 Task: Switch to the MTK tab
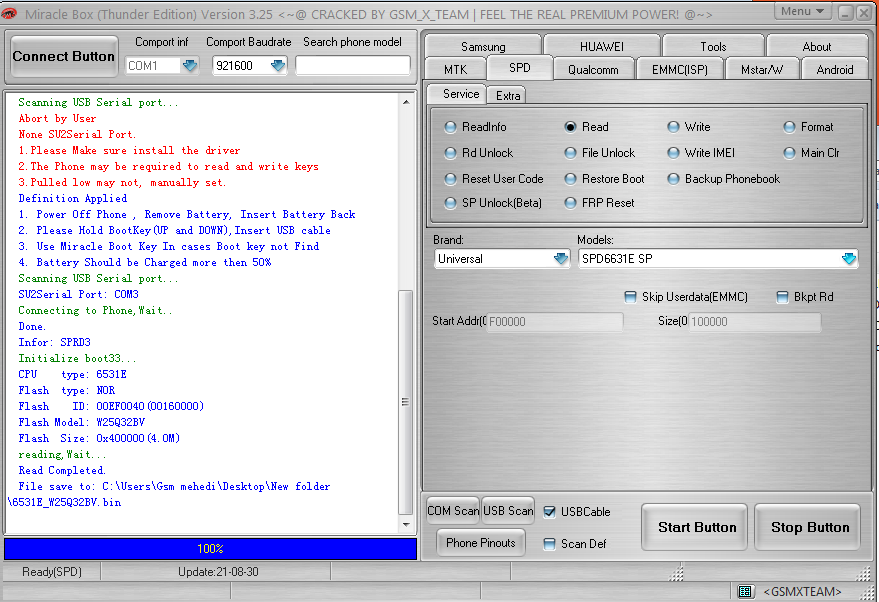pos(455,69)
